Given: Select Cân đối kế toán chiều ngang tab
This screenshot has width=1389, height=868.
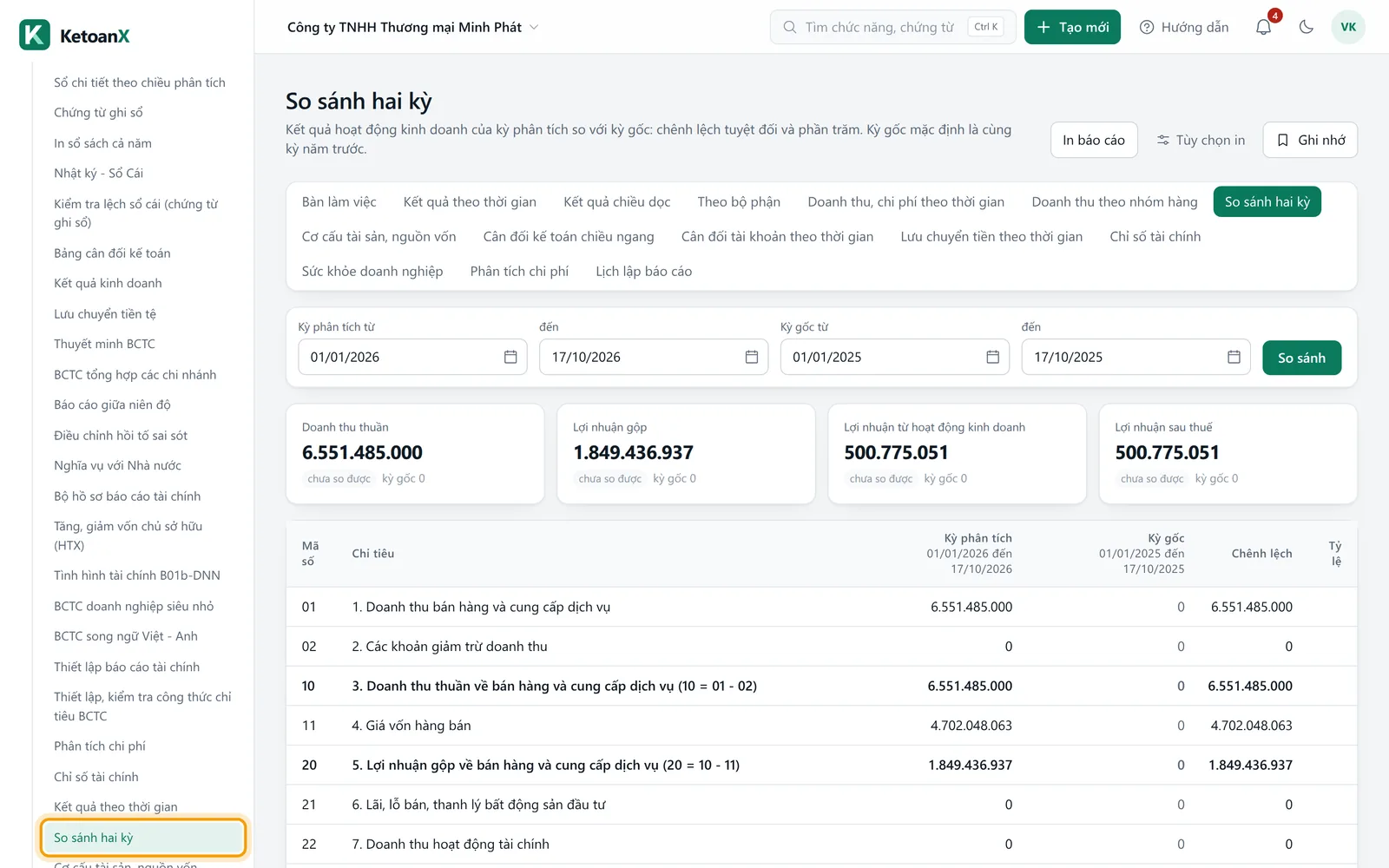Looking at the screenshot, I should click(x=569, y=236).
